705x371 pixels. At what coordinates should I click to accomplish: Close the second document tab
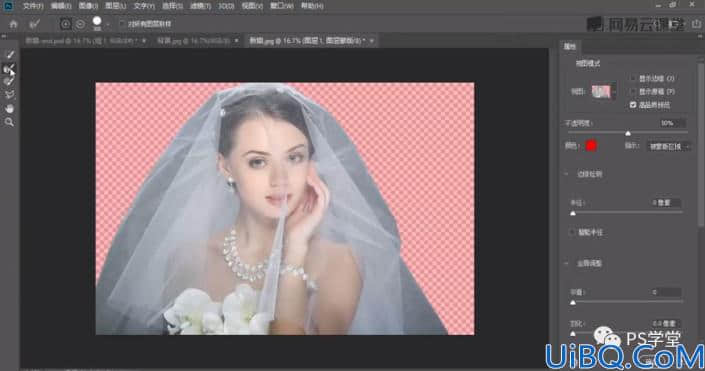point(236,40)
